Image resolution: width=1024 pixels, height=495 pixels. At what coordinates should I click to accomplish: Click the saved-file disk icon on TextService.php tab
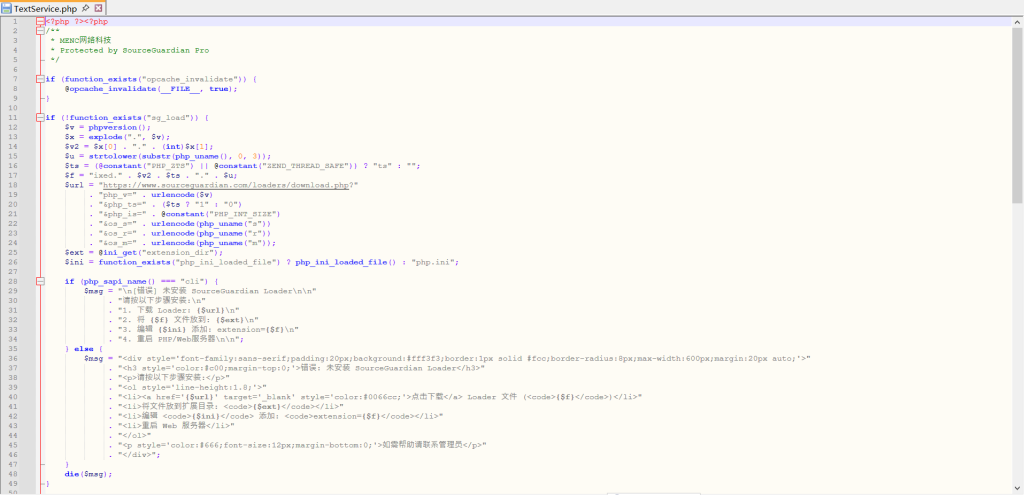tap(7, 8)
